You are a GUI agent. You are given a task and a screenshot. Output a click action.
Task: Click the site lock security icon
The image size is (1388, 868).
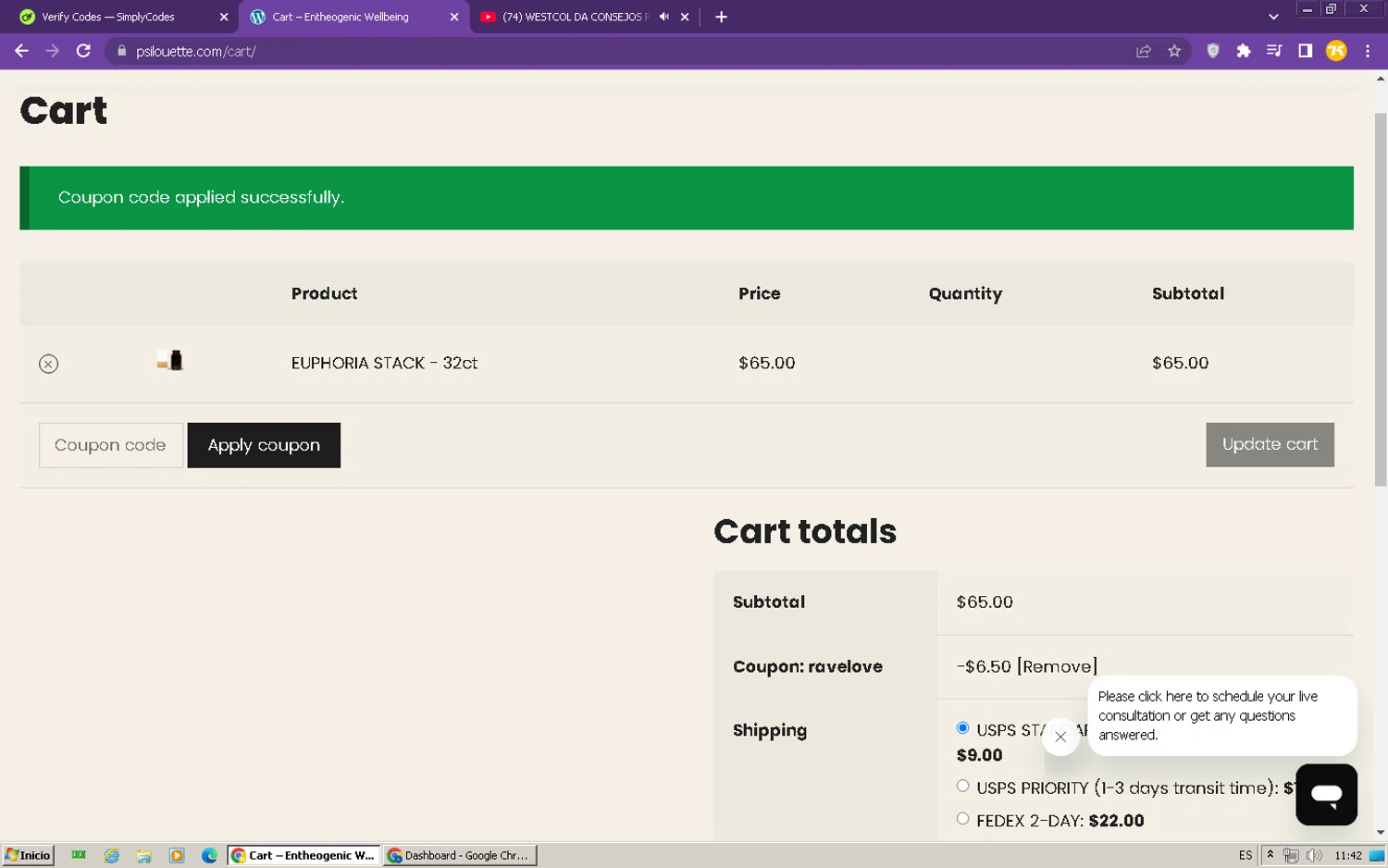121,51
